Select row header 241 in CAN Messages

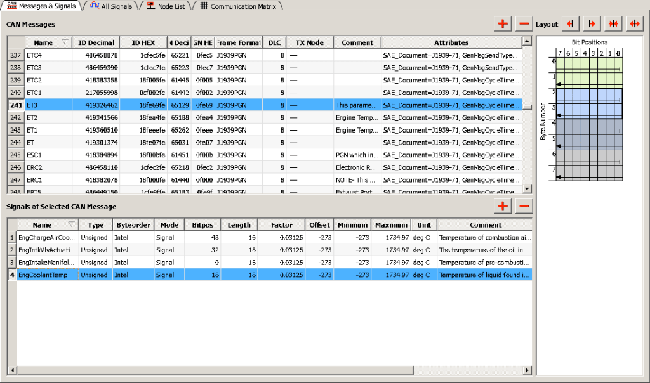(x=16, y=105)
